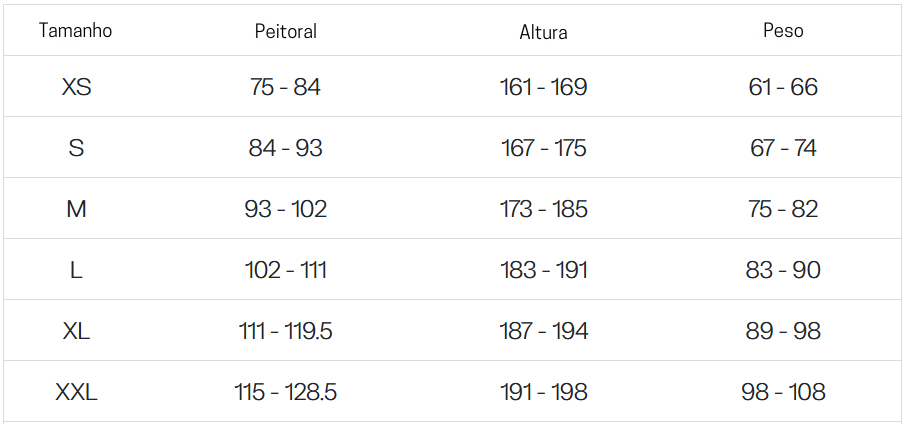Click the Peso column header
The height and width of the screenshot is (424, 905).
pos(783,31)
